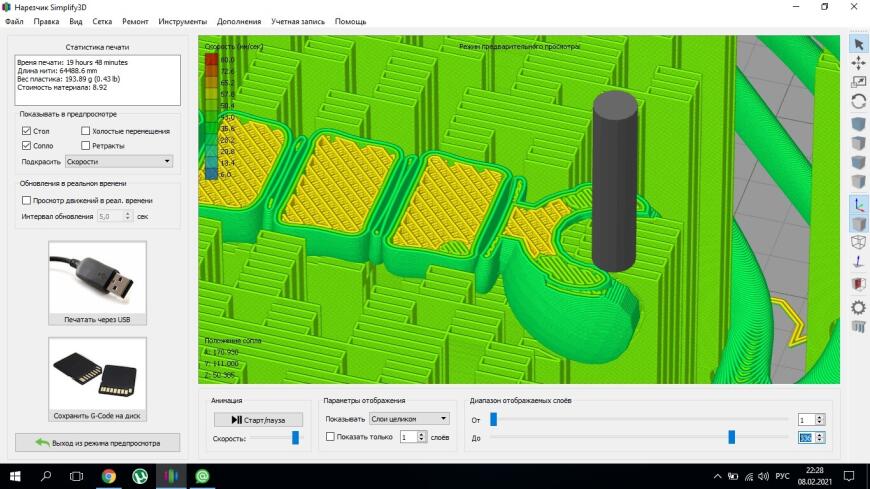Open process settings gear icon
The image size is (870, 489).
tap(858, 307)
